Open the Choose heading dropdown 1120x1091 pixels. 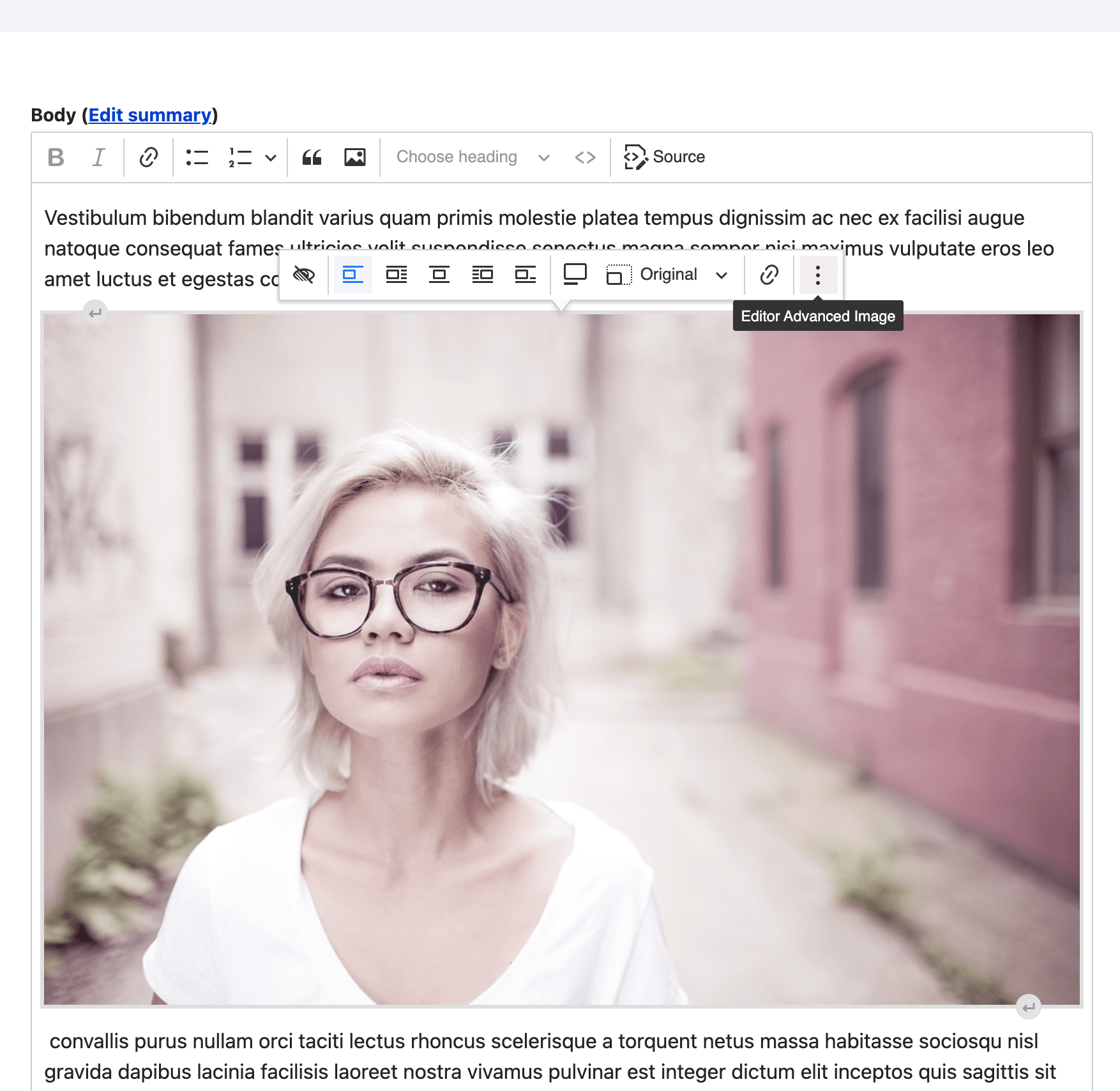tap(471, 157)
